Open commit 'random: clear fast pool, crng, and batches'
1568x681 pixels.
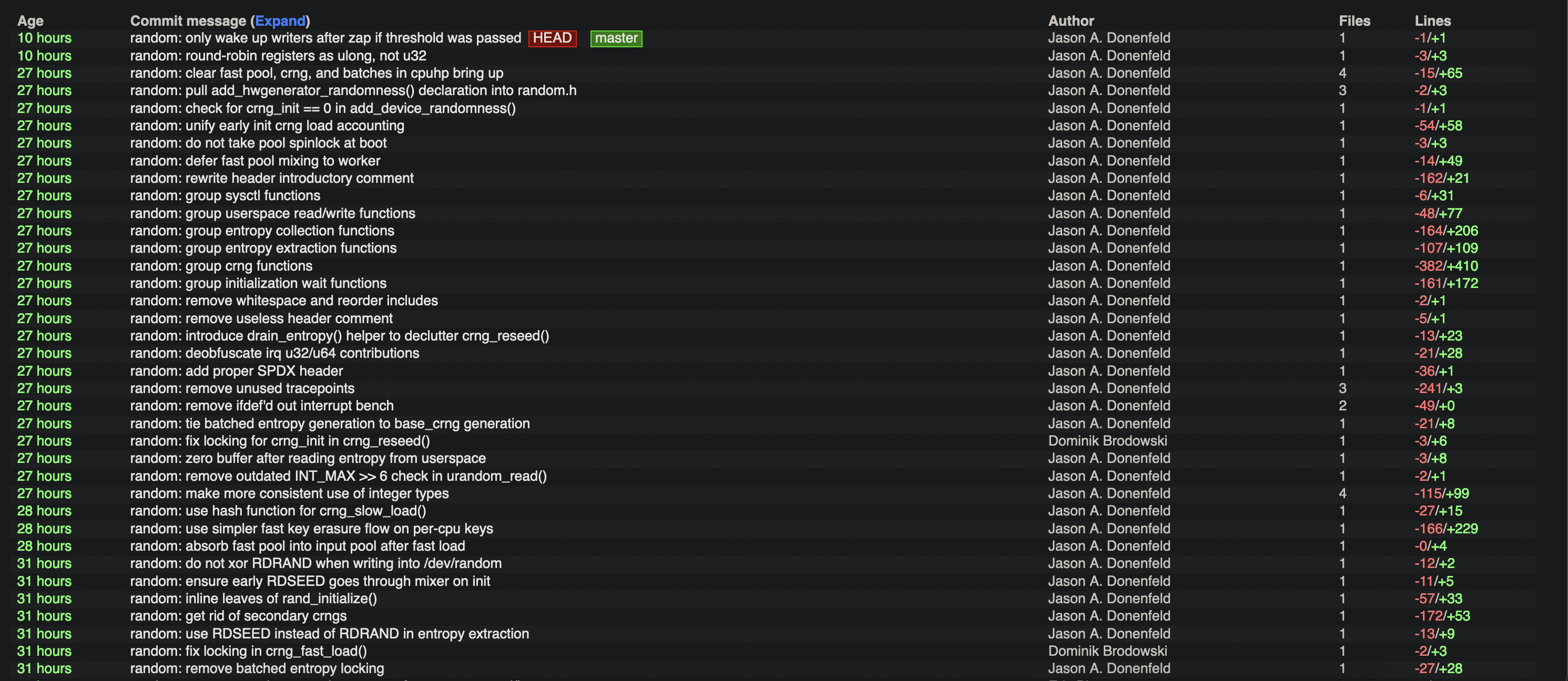[317, 73]
